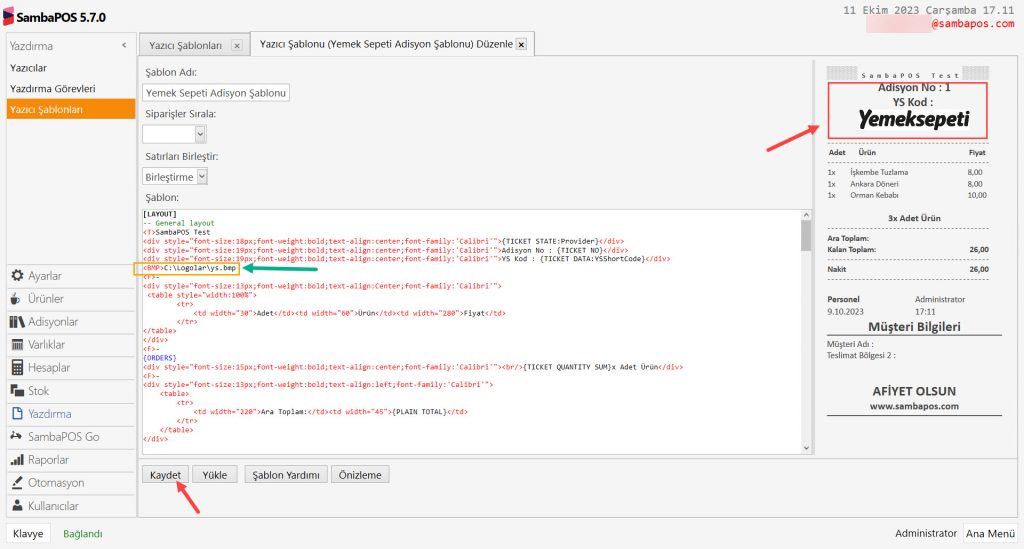Image resolution: width=1024 pixels, height=549 pixels.
Task: Collapse the Yazdırma sidebar panel arrow
Action: [x=124, y=46]
